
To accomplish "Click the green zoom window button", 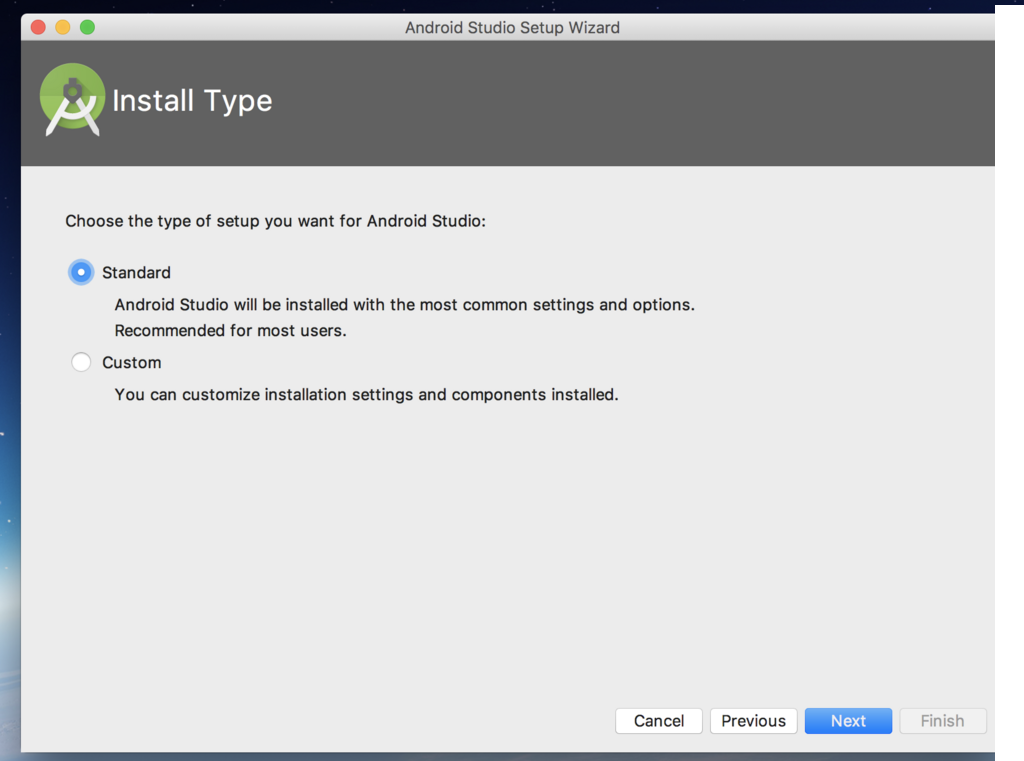I will [87, 27].
